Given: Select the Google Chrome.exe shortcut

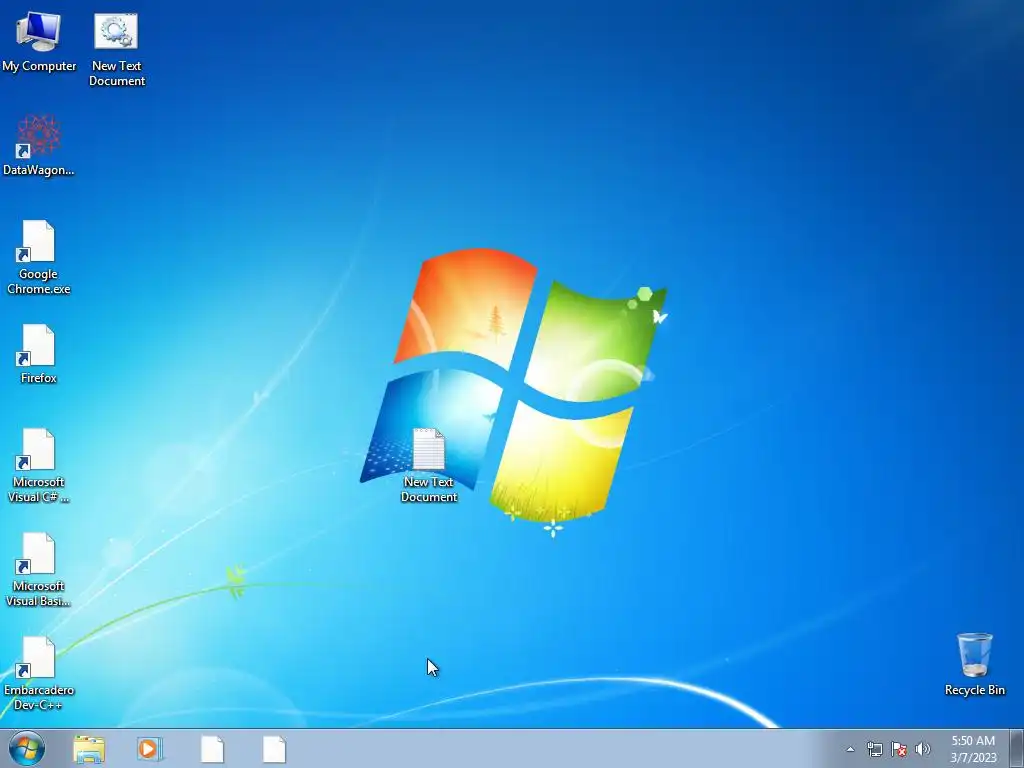Looking at the screenshot, I should coord(39,257).
